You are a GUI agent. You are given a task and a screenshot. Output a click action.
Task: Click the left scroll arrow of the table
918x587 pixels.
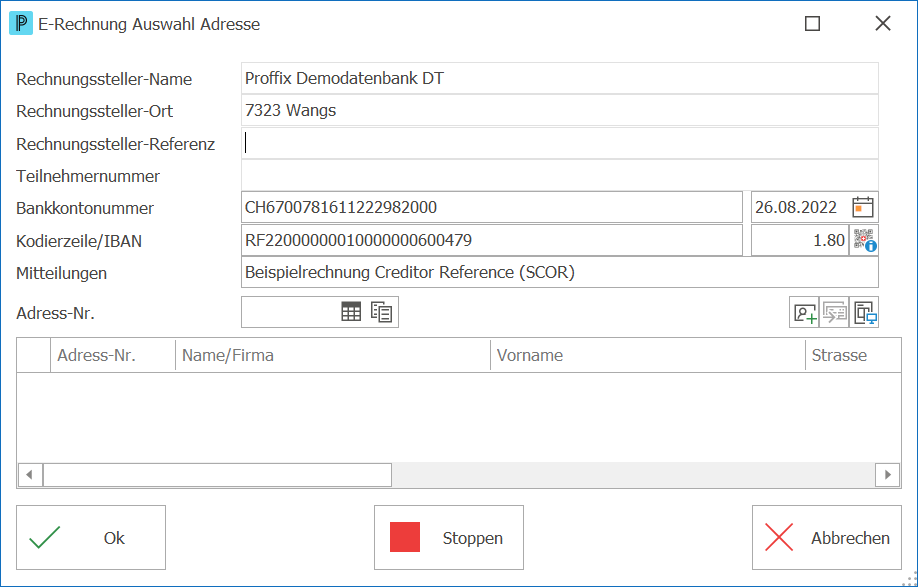click(29, 475)
